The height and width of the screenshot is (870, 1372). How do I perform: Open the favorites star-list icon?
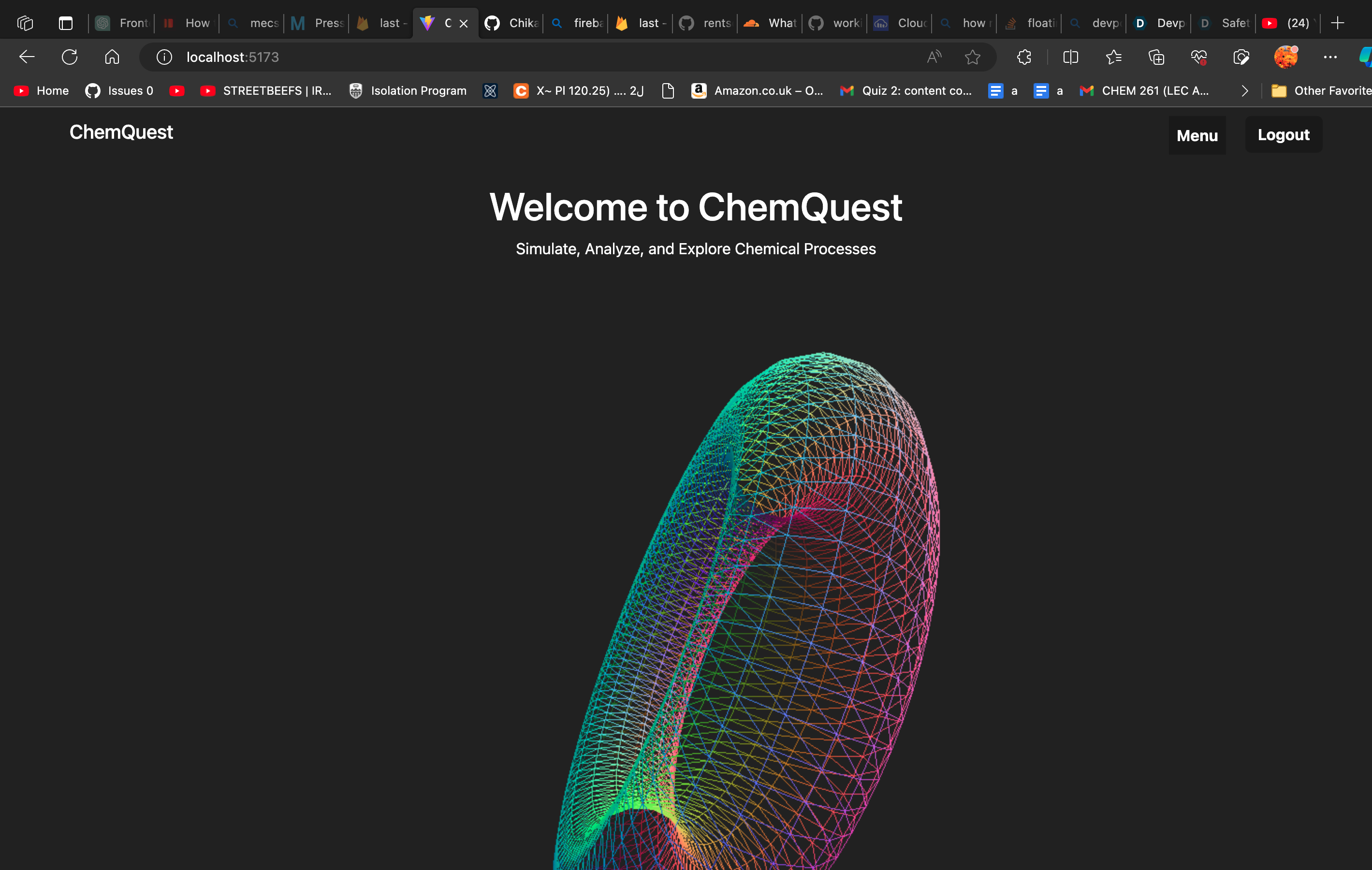(x=1113, y=57)
